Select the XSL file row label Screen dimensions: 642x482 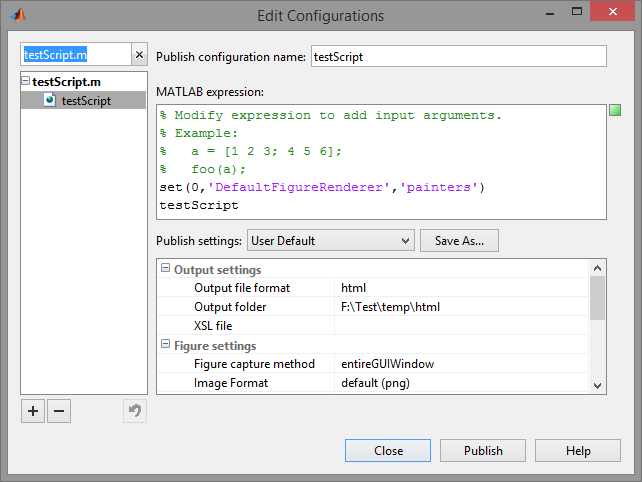point(213,326)
